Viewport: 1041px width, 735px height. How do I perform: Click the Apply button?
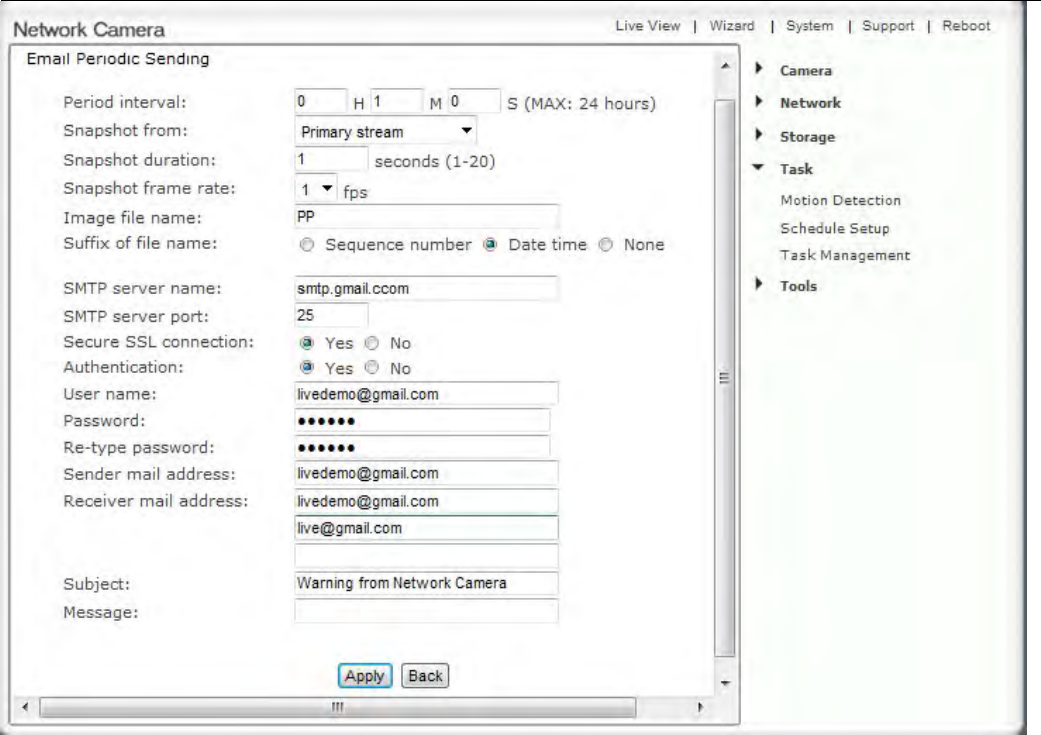[x=364, y=676]
